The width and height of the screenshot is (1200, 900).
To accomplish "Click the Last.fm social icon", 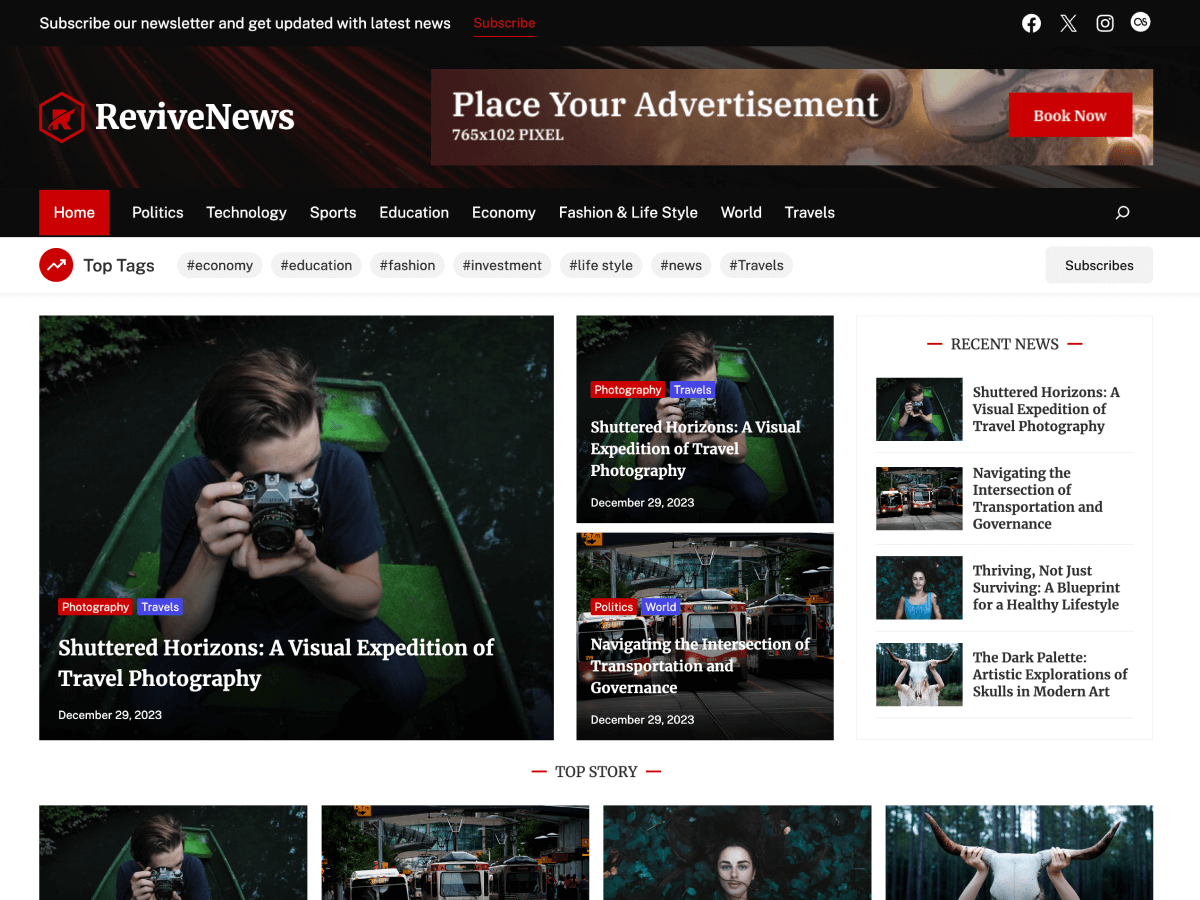I will 1140,22.
